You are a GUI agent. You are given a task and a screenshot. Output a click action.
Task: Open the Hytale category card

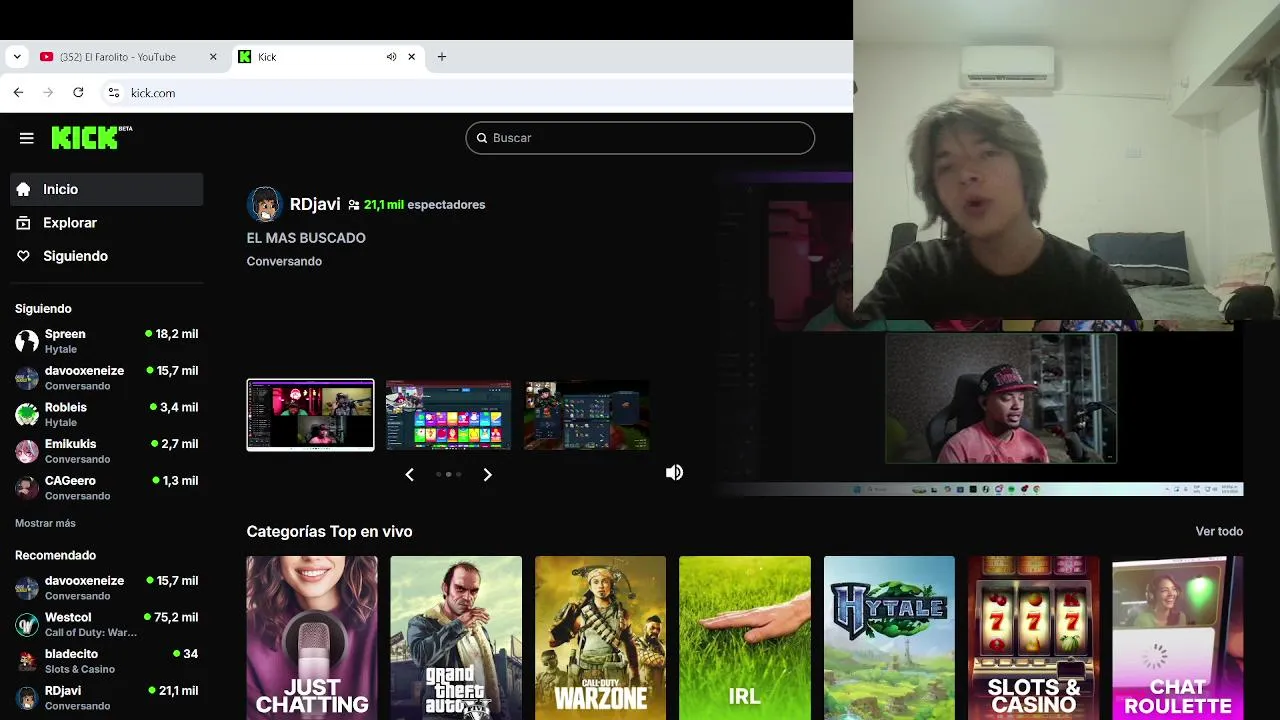point(889,638)
